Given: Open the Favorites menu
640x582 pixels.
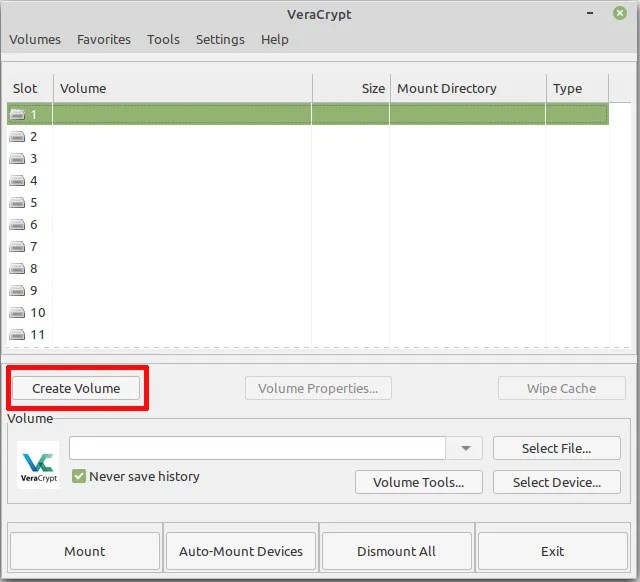Looking at the screenshot, I should (104, 40).
